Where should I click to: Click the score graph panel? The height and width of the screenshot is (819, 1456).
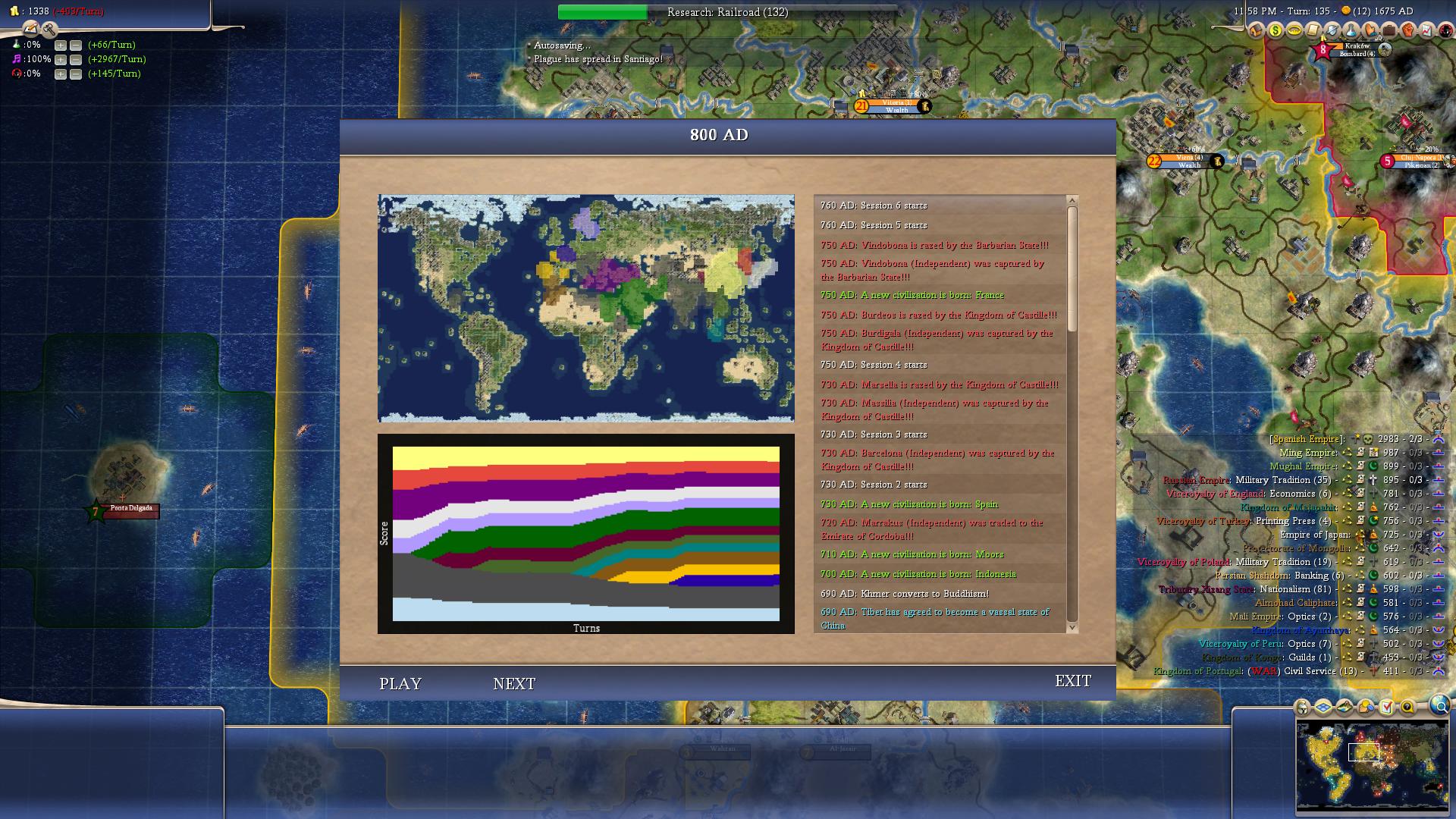pos(586,534)
